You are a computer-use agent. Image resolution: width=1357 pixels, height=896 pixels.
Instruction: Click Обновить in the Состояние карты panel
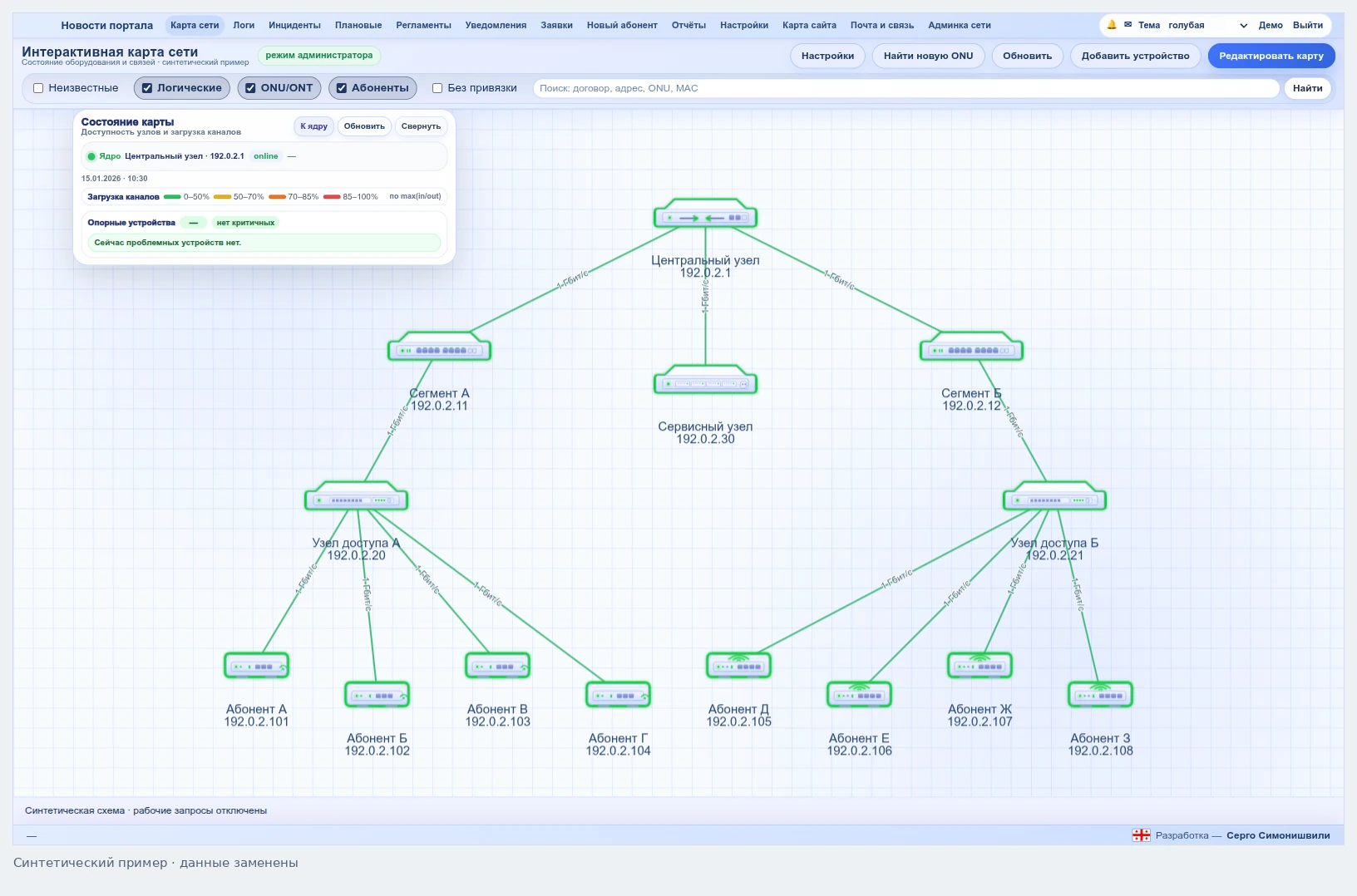click(364, 126)
